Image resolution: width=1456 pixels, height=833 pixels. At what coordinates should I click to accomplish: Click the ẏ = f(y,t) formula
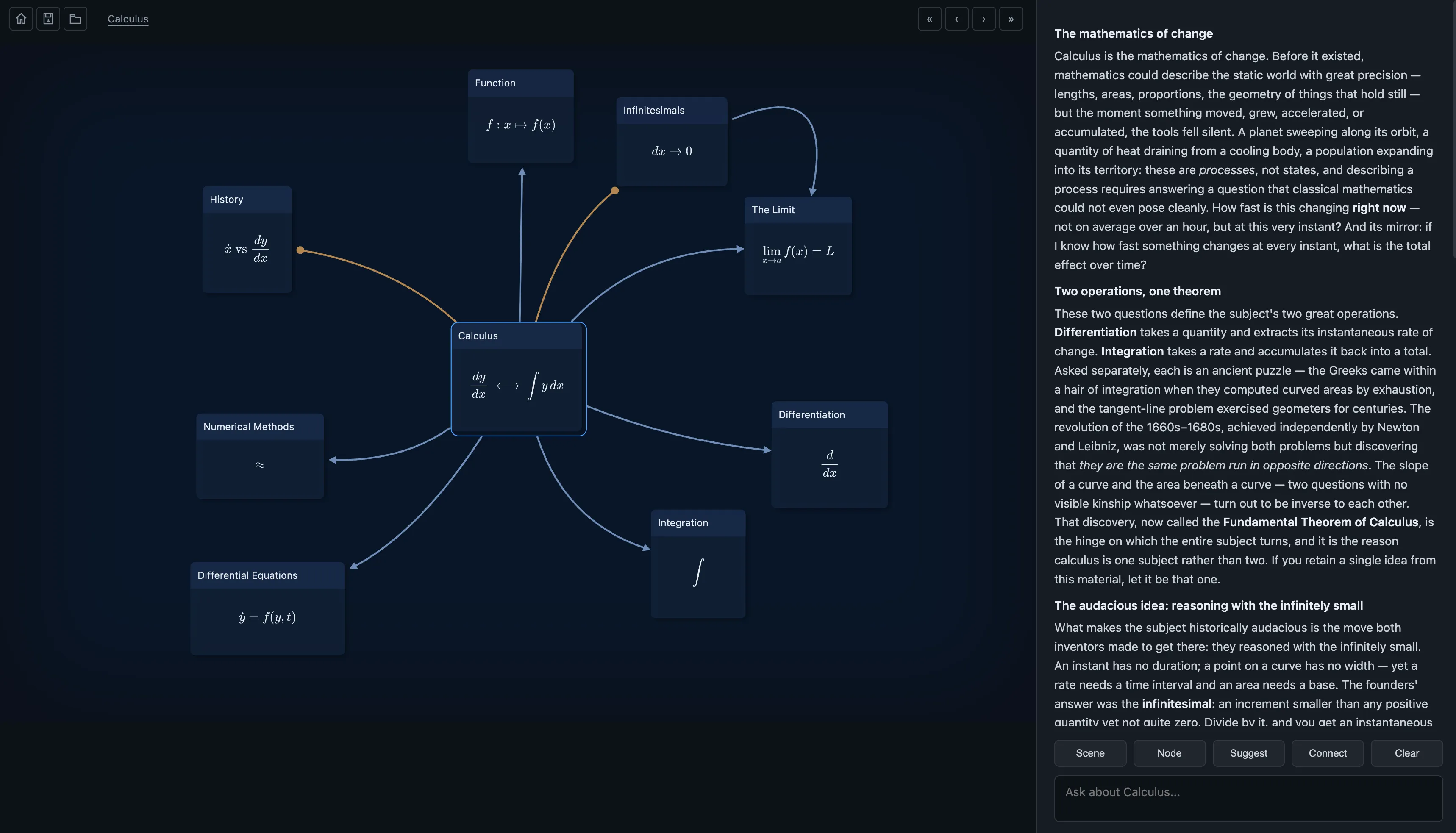(x=267, y=617)
